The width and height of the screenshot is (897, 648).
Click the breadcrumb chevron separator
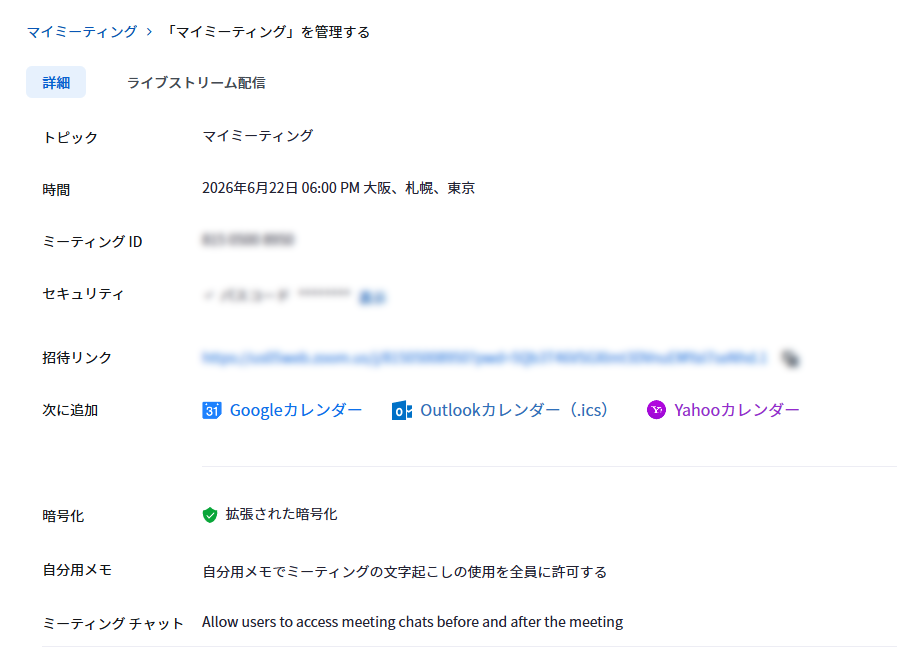[149, 31]
